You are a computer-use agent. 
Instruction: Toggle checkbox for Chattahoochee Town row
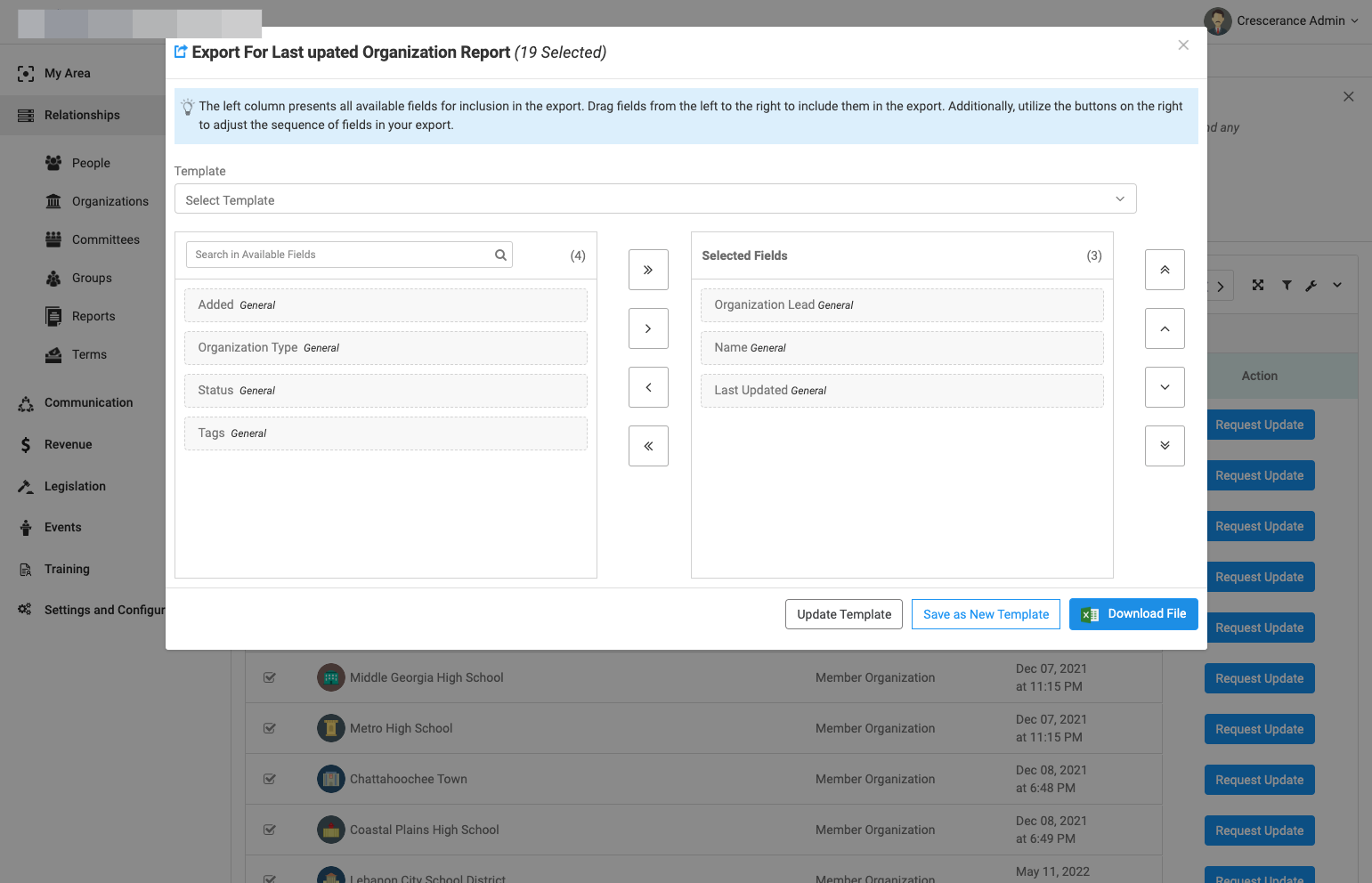pos(270,779)
